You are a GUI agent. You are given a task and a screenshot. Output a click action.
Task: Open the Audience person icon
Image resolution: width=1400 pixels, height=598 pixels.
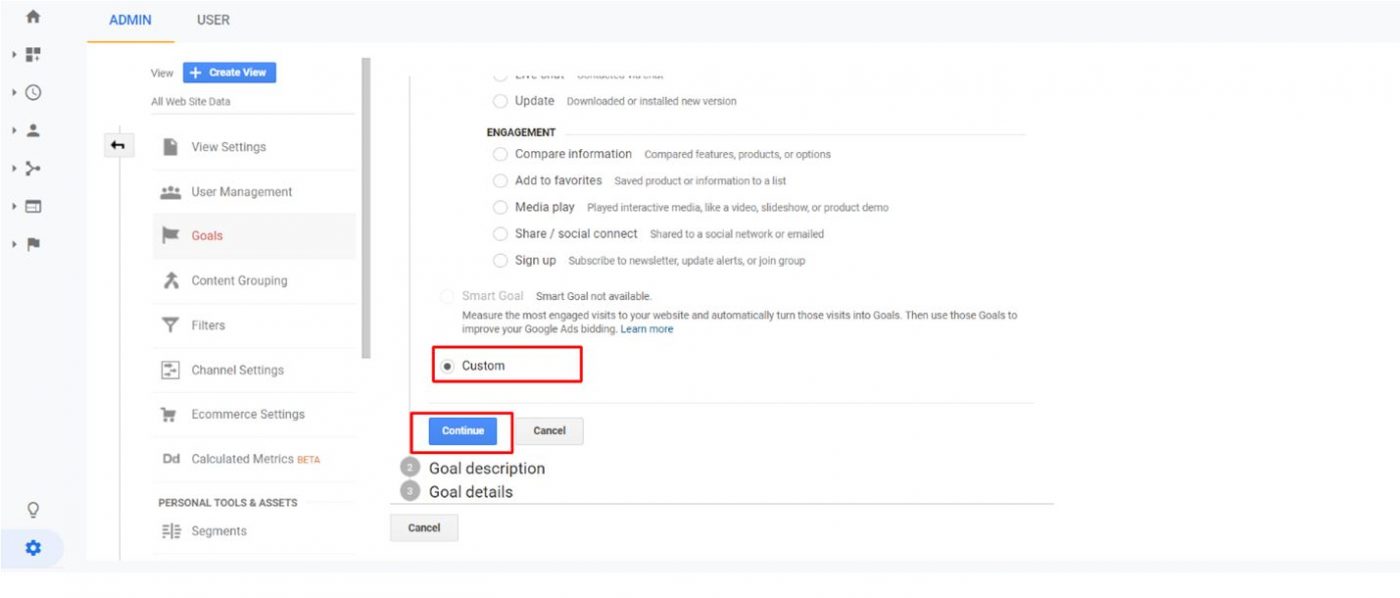(35, 130)
